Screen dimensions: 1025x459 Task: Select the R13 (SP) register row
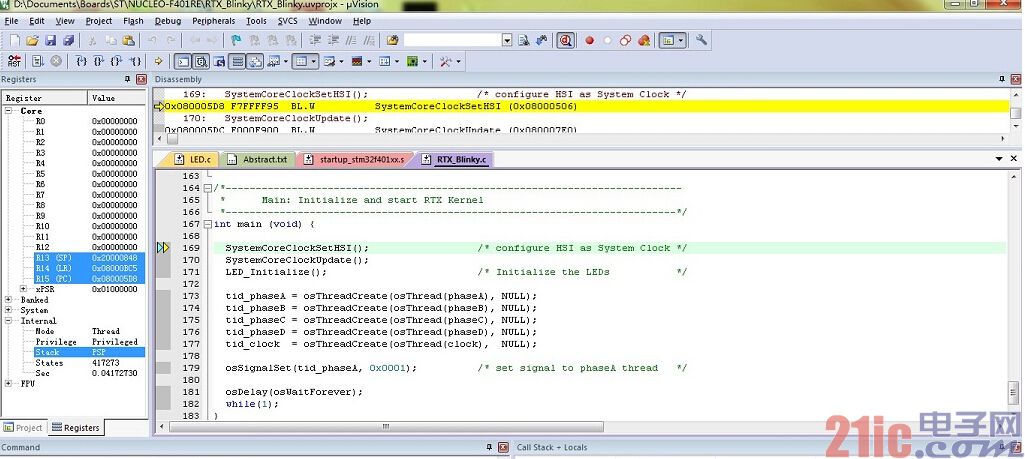tap(90, 258)
